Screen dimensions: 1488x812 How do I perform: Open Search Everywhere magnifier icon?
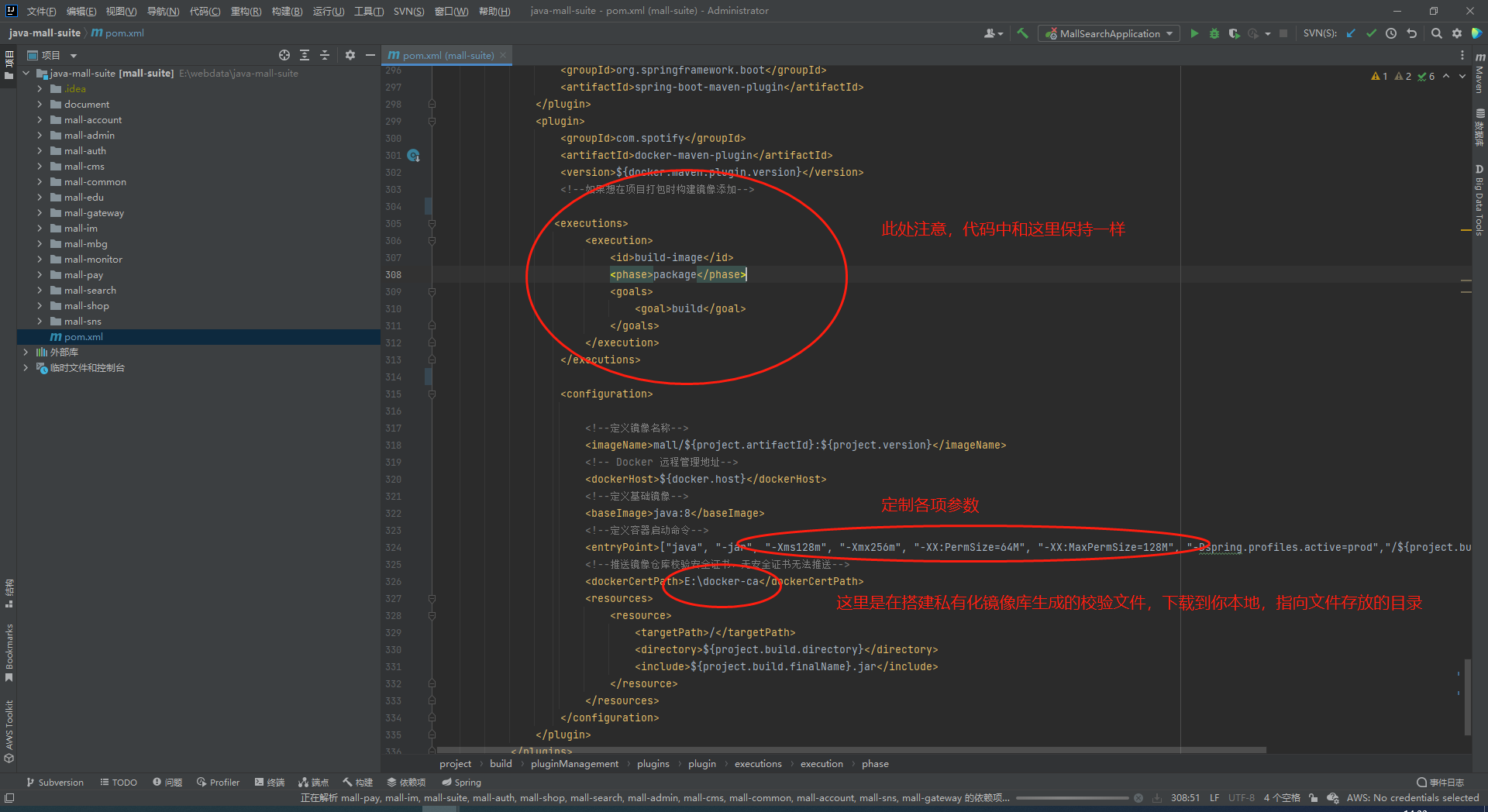[1436, 33]
